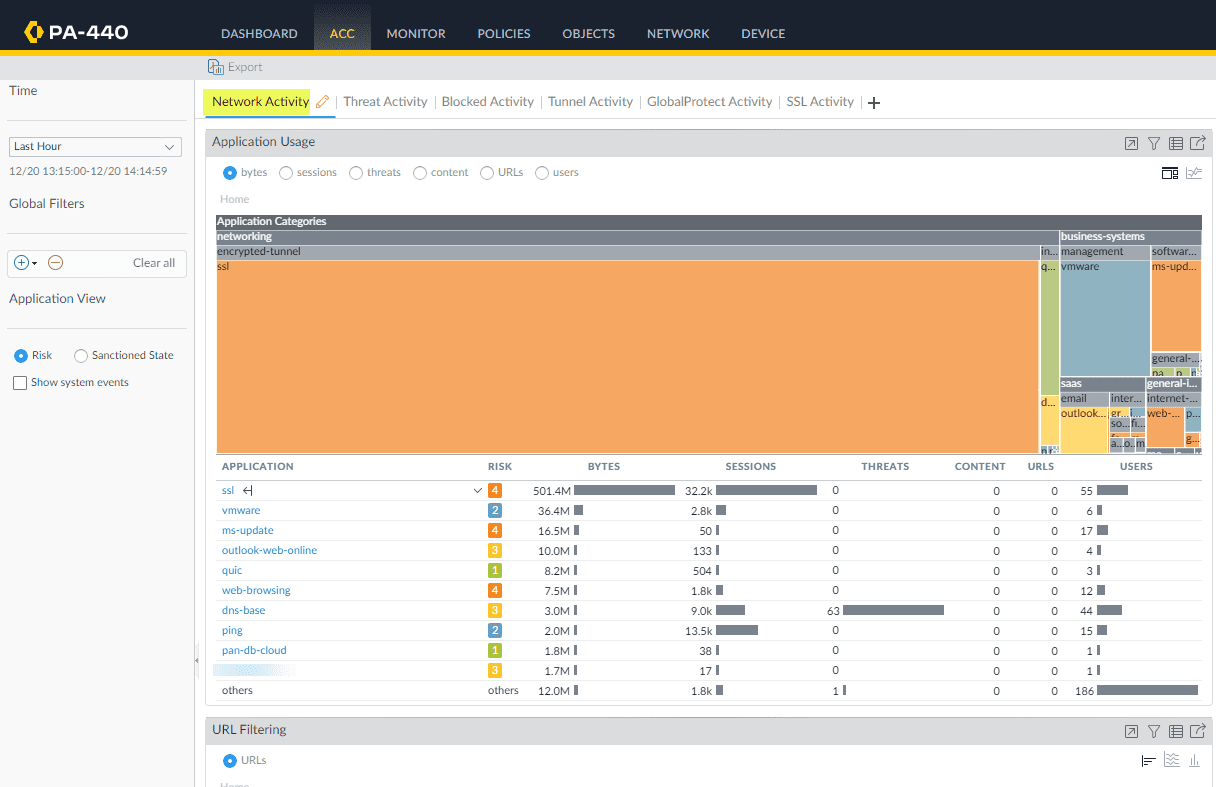Open local filters funnel in Application Usage
This screenshot has height=787, width=1216.
pos(1153,144)
